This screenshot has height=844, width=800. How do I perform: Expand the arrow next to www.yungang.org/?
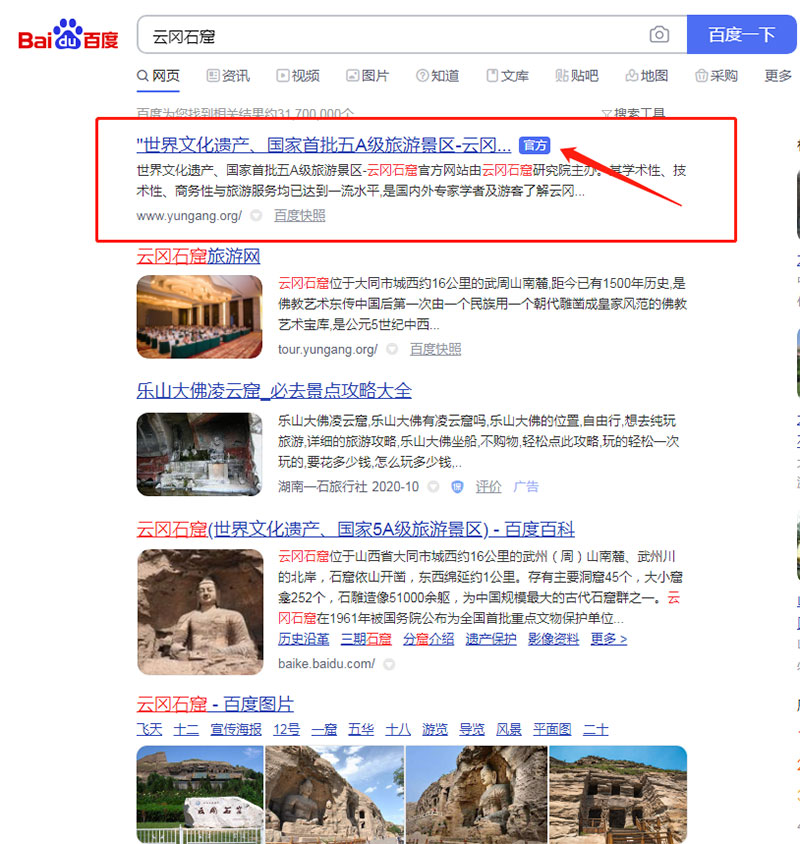point(256,216)
